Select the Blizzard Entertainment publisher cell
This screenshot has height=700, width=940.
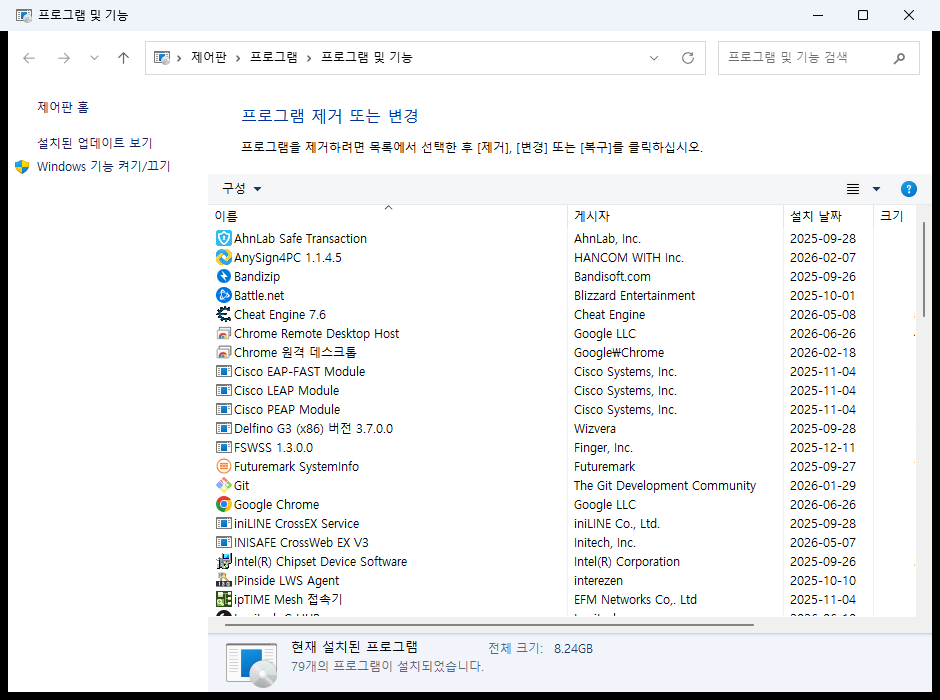pyautogui.click(x=634, y=295)
